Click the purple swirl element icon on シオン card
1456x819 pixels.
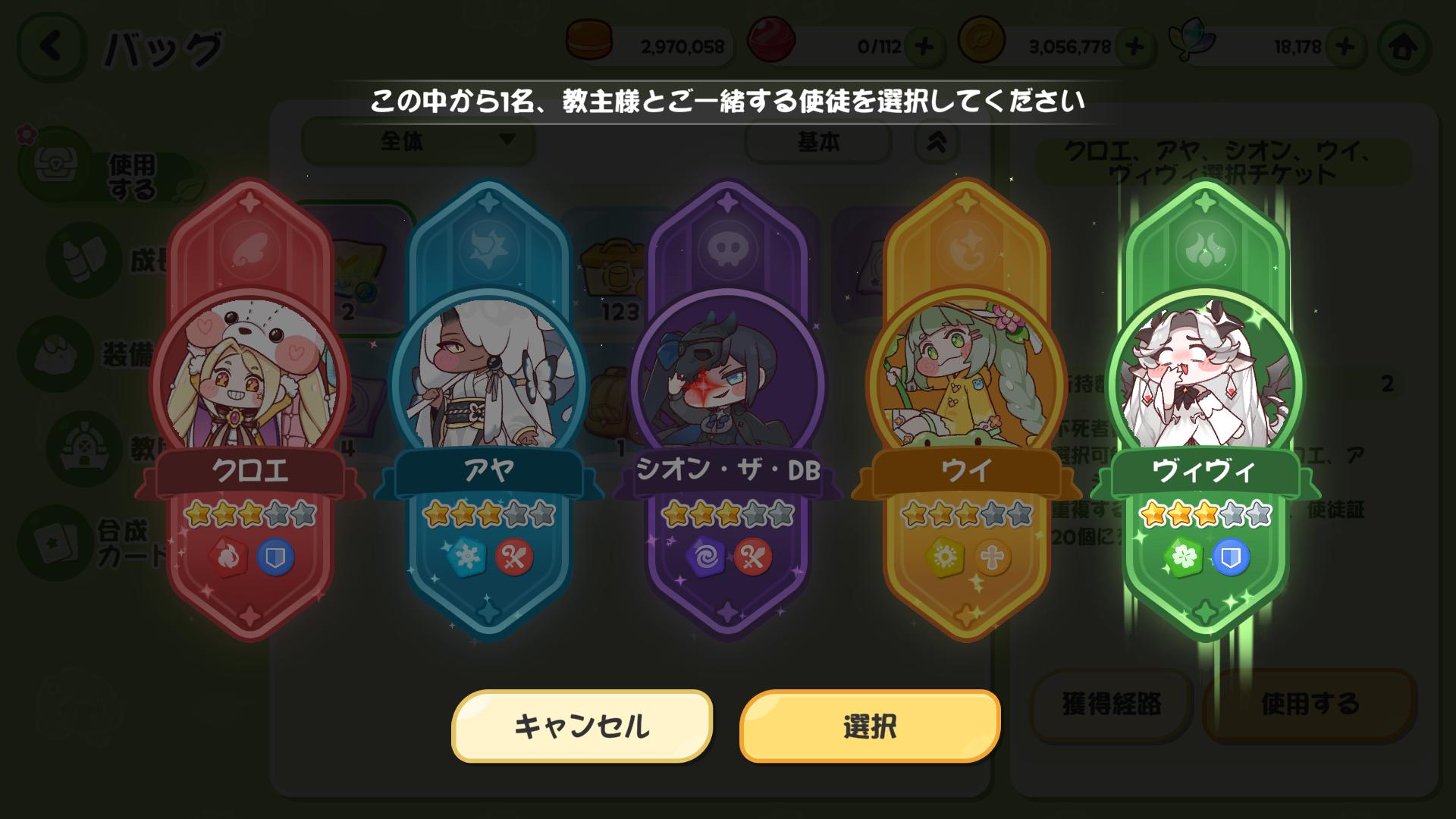tap(704, 557)
